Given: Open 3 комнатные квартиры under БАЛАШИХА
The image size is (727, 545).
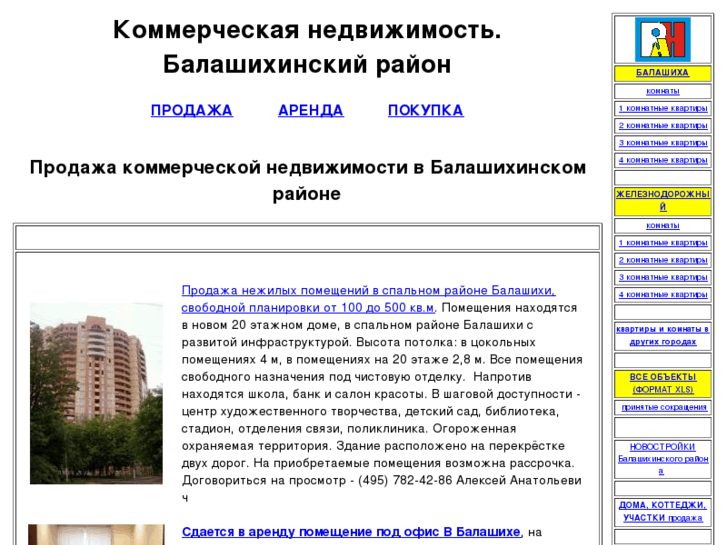Looking at the screenshot, I should pyautogui.click(x=663, y=143).
